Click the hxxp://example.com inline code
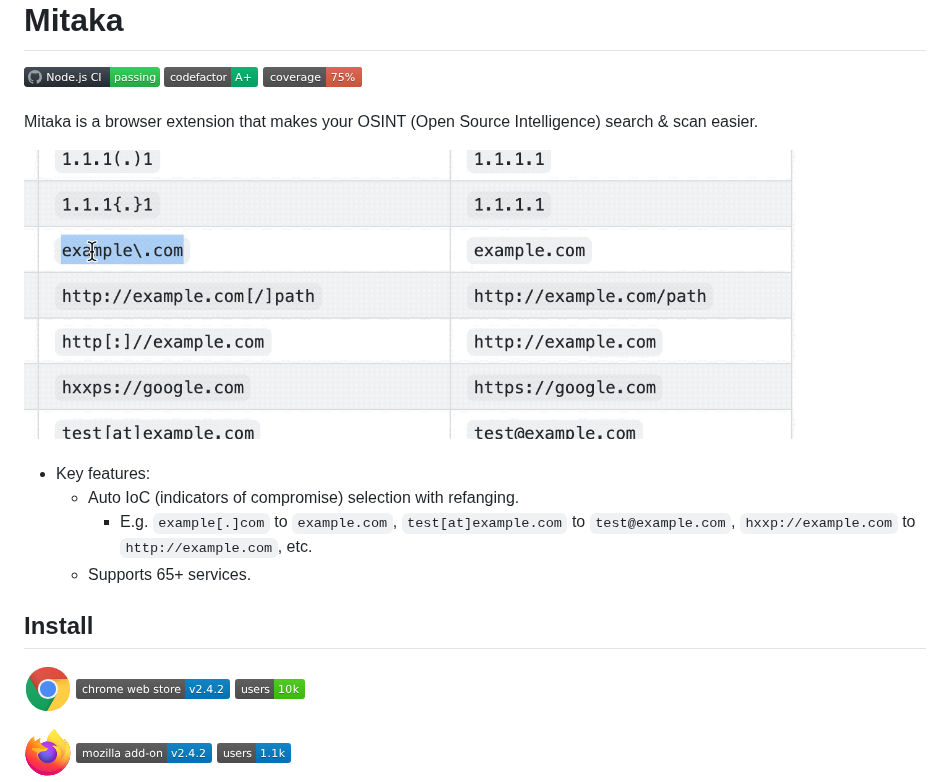Viewport: 947px width, 782px height. coord(818,523)
